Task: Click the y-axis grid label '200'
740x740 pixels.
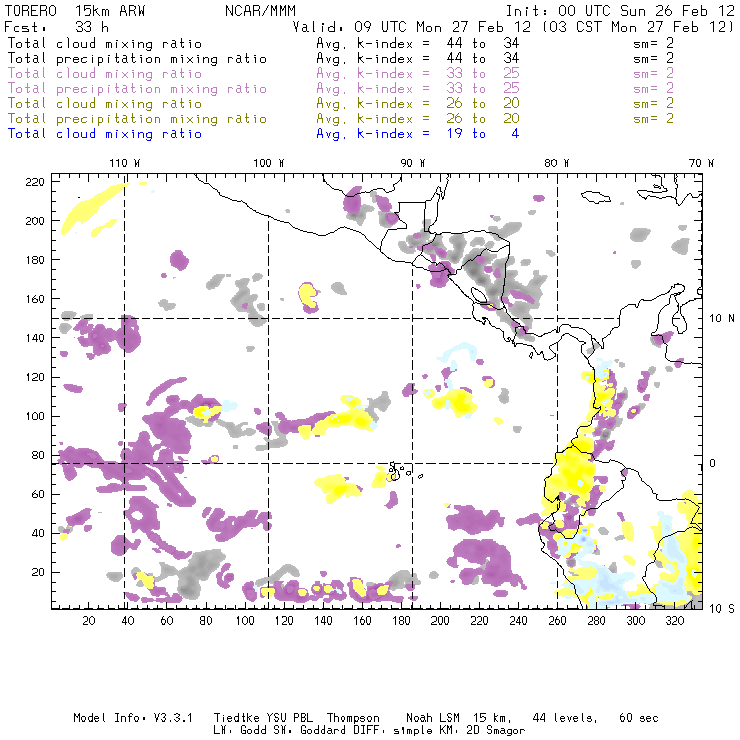Action: pyautogui.click(x=35, y=221)
